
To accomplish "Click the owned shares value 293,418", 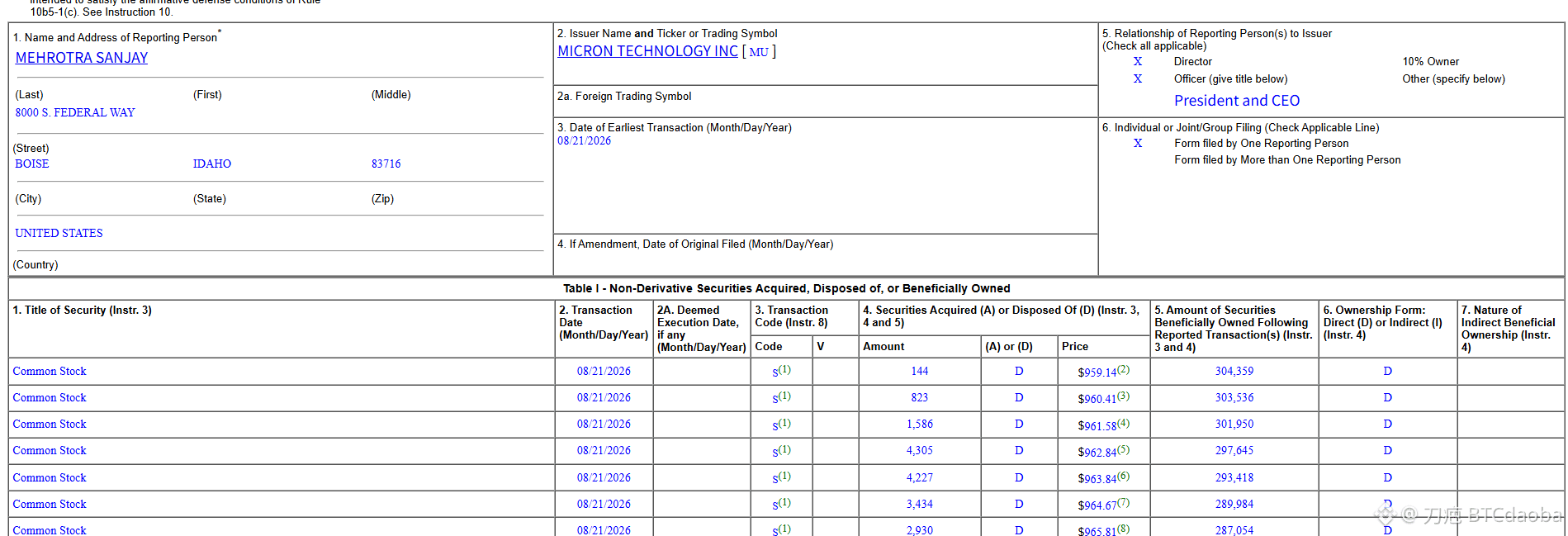I will click(1234, 478).
